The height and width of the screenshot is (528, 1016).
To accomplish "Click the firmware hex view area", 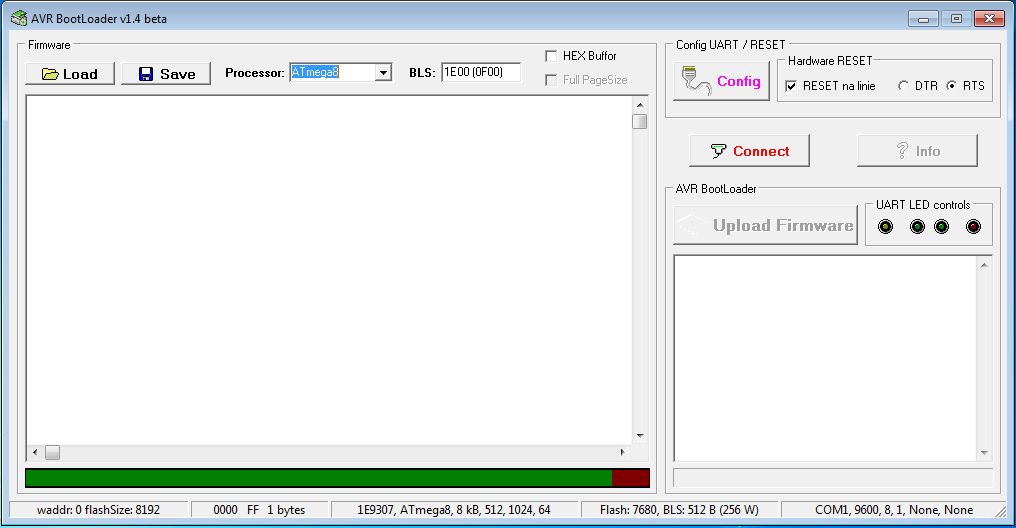I will [x=329, y=270].
